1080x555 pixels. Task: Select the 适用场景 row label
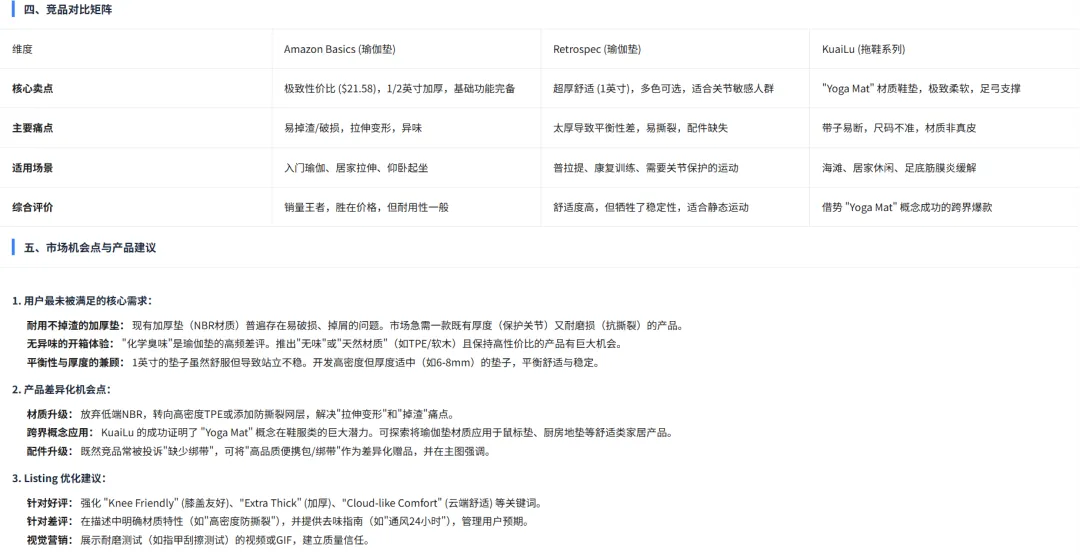click(32, 167)
